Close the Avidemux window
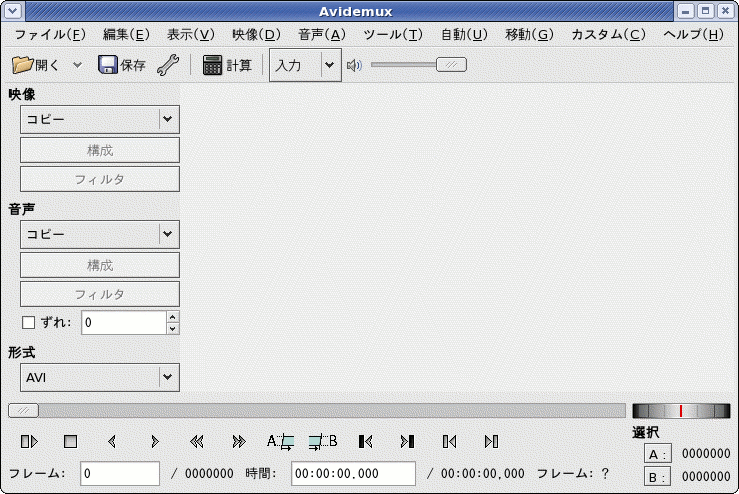This screenshot has height=494, width=739. point(726,11)
